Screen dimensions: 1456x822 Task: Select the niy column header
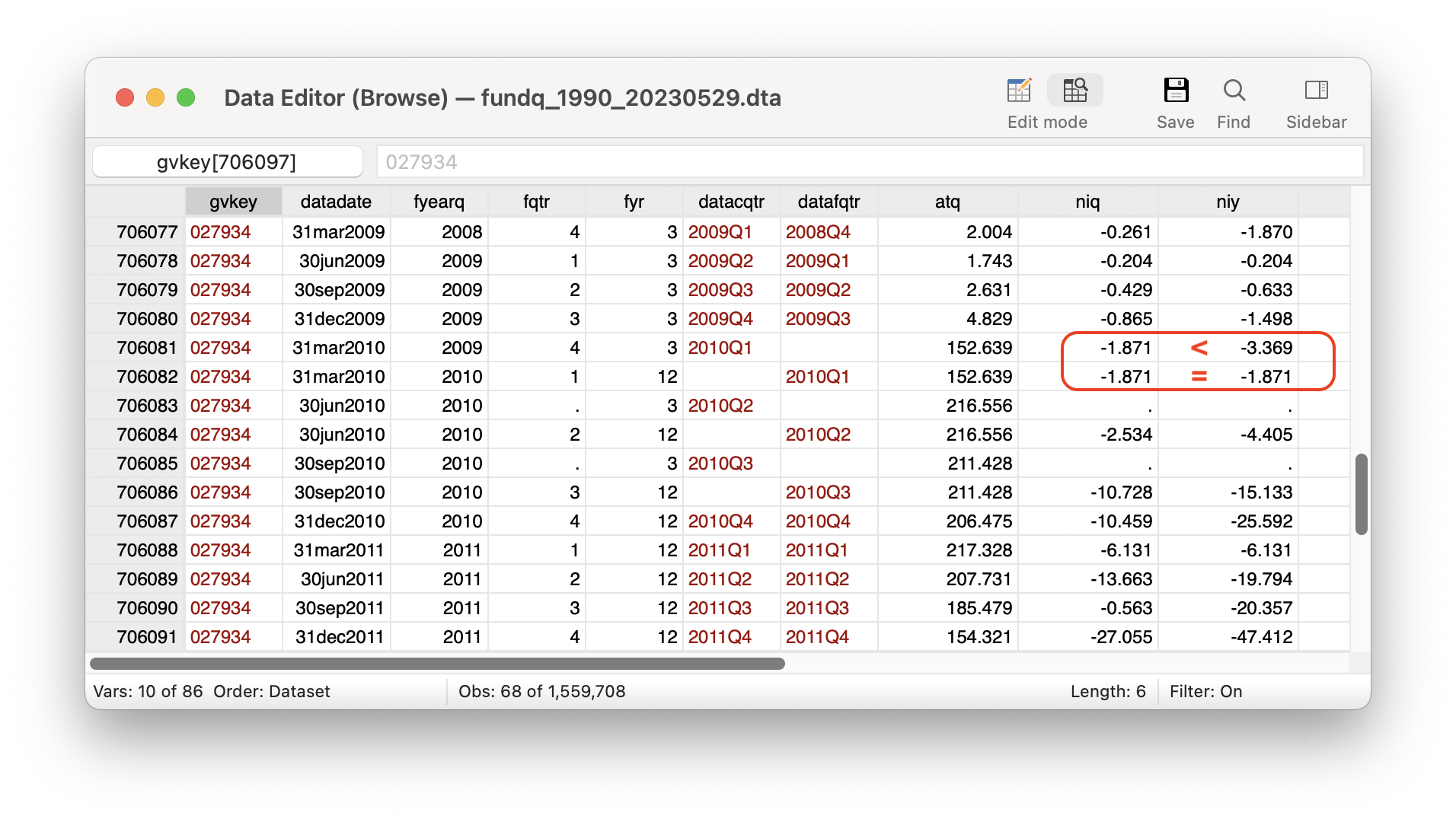coord(1228,202)
